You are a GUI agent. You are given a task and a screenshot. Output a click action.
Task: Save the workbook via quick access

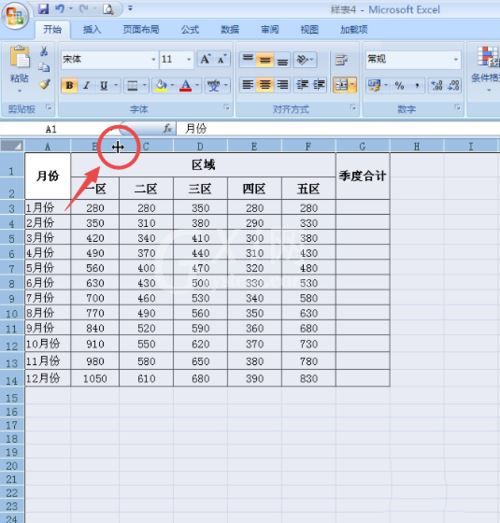(x=43, y=9)
